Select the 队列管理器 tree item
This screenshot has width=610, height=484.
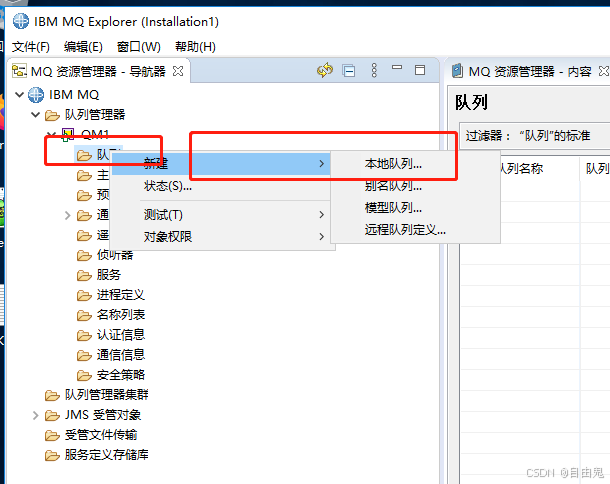(x=95, y=114)
